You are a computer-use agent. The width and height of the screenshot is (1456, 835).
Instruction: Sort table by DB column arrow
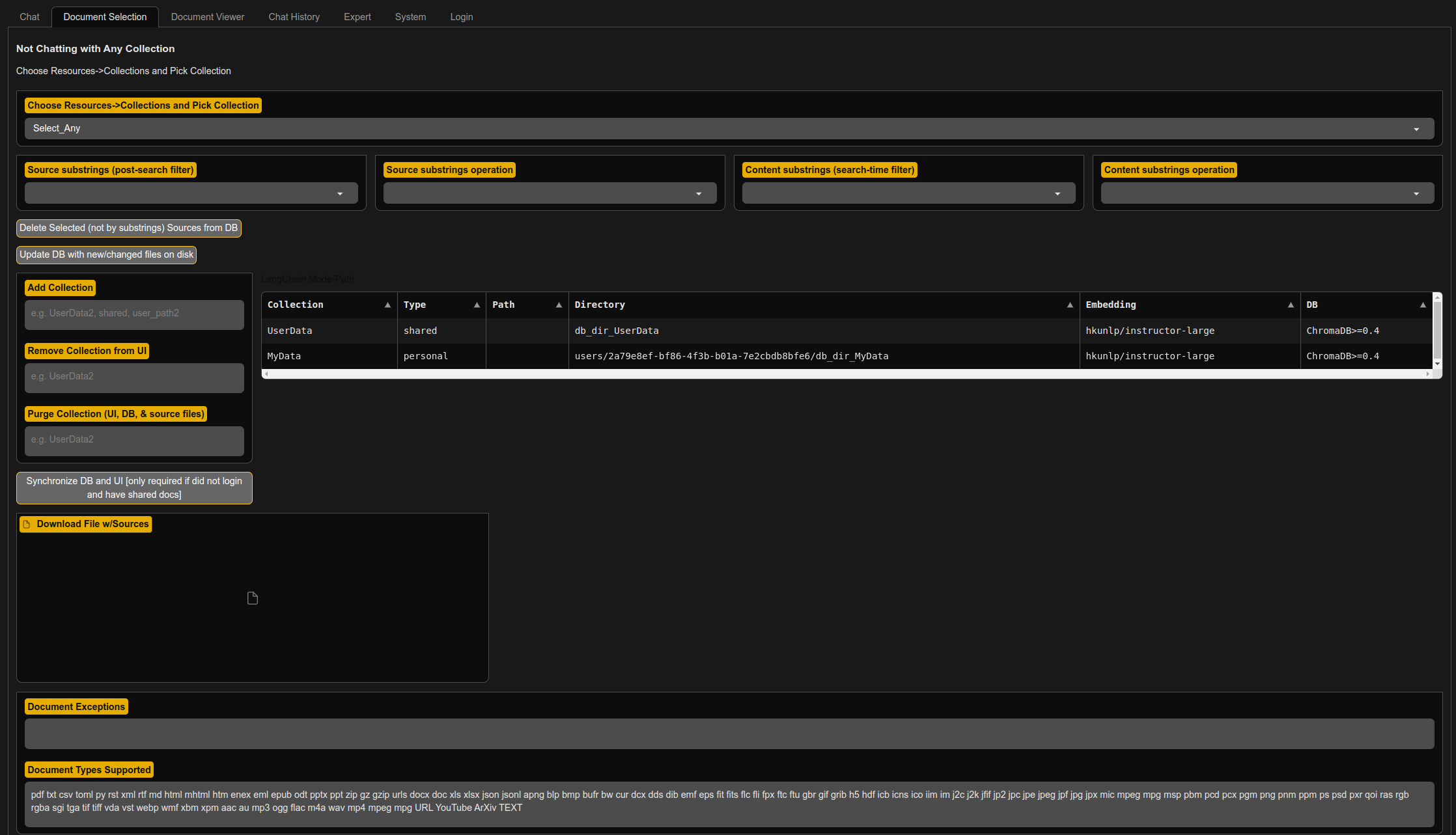[1423, 305]
